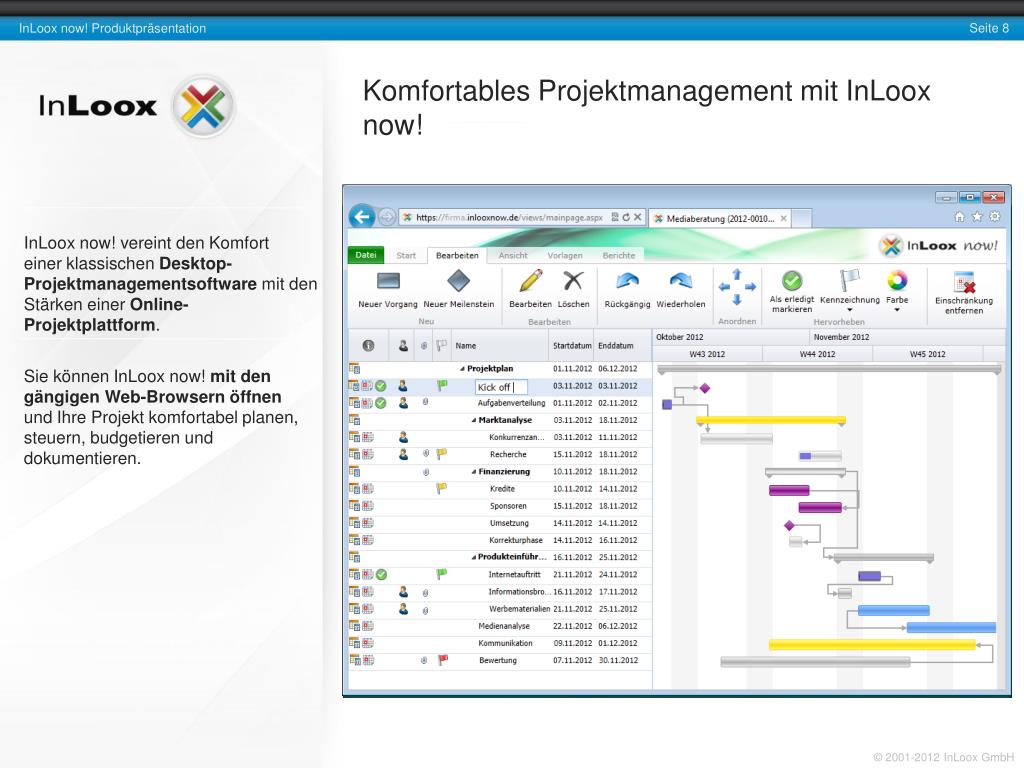This screenshot has width=1024, height=768.
Task: Click the Löschen X icon
Action: [x=573, y=281]
